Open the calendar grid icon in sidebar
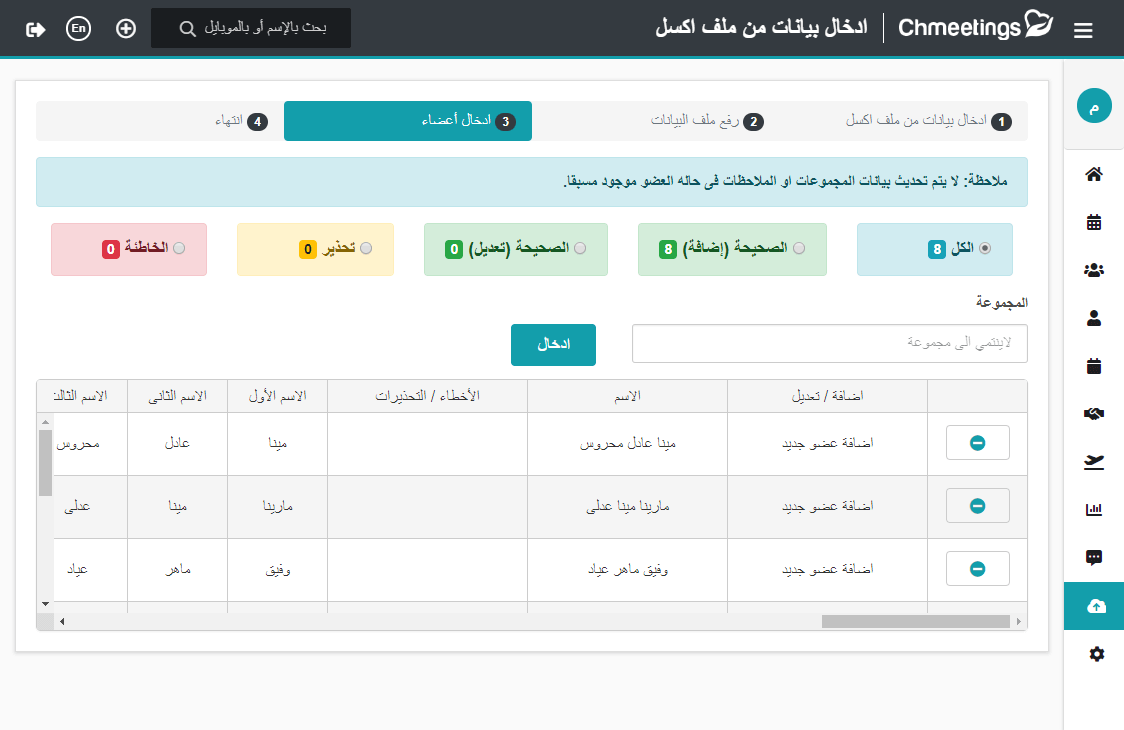This screenshot has height=730, width=1124. click(1094, 222)
